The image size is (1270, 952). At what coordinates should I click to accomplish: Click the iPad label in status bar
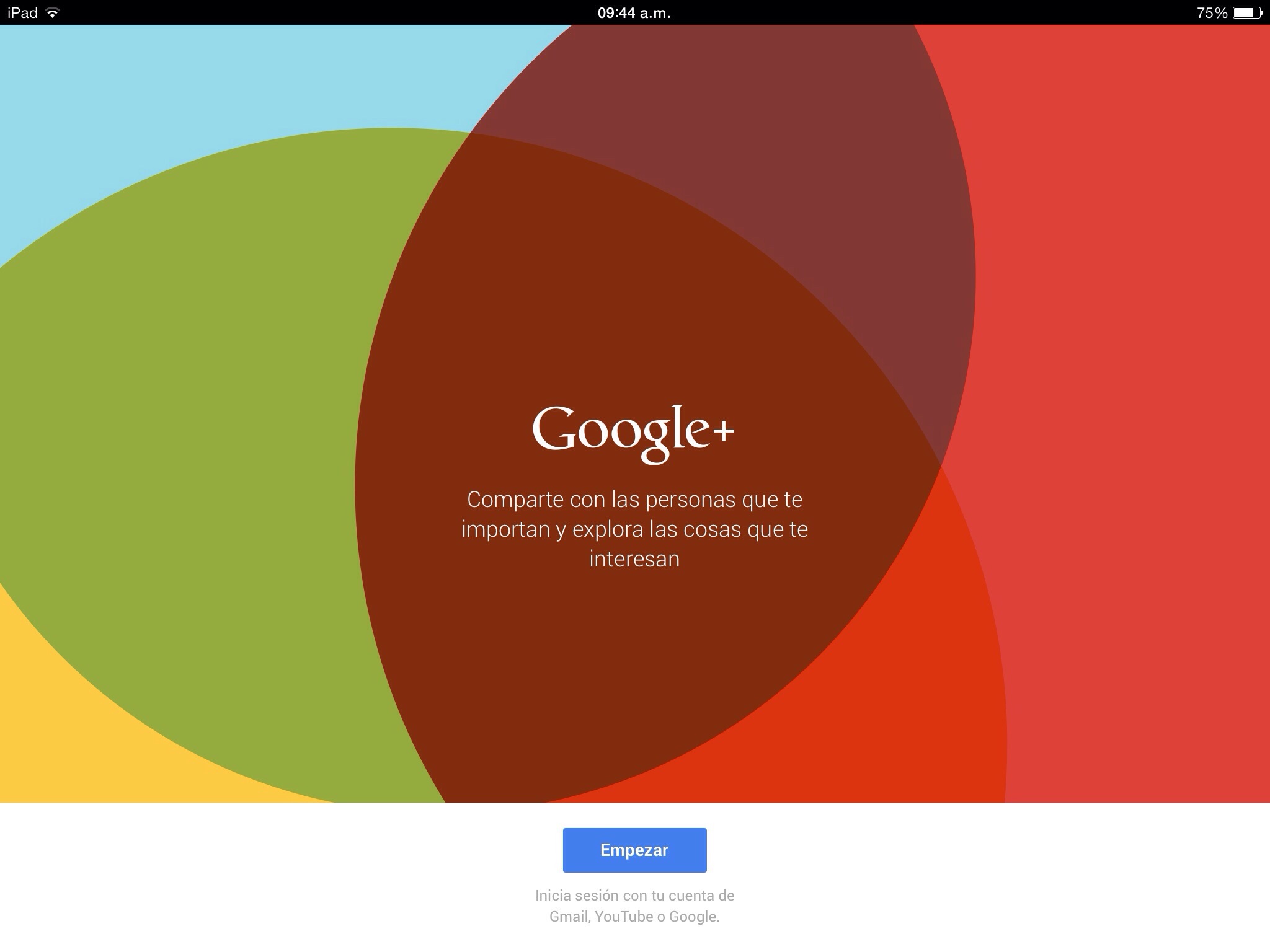pos(23,13)
